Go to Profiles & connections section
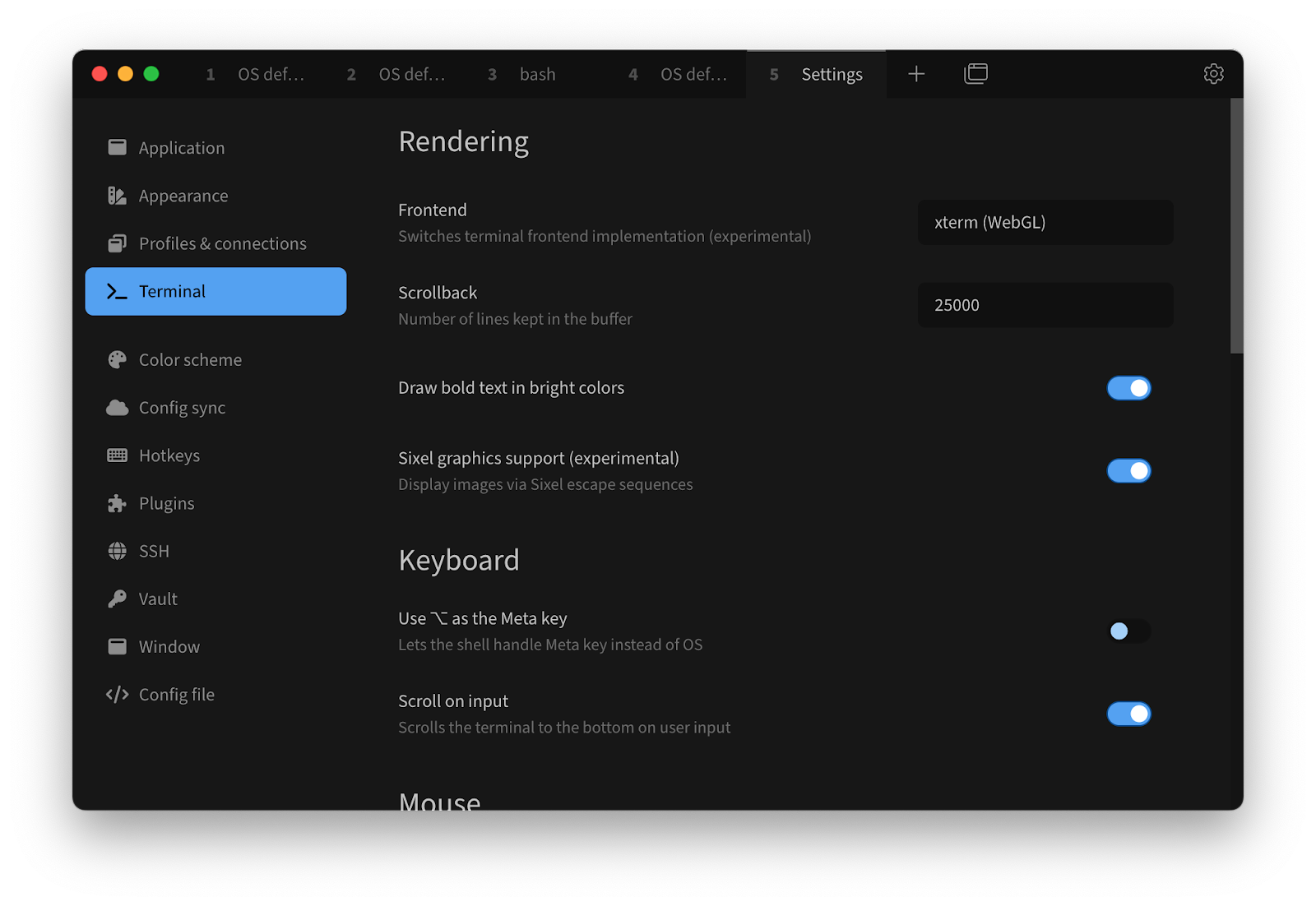This screenshot has width=1316, height=906. (221, 243)
